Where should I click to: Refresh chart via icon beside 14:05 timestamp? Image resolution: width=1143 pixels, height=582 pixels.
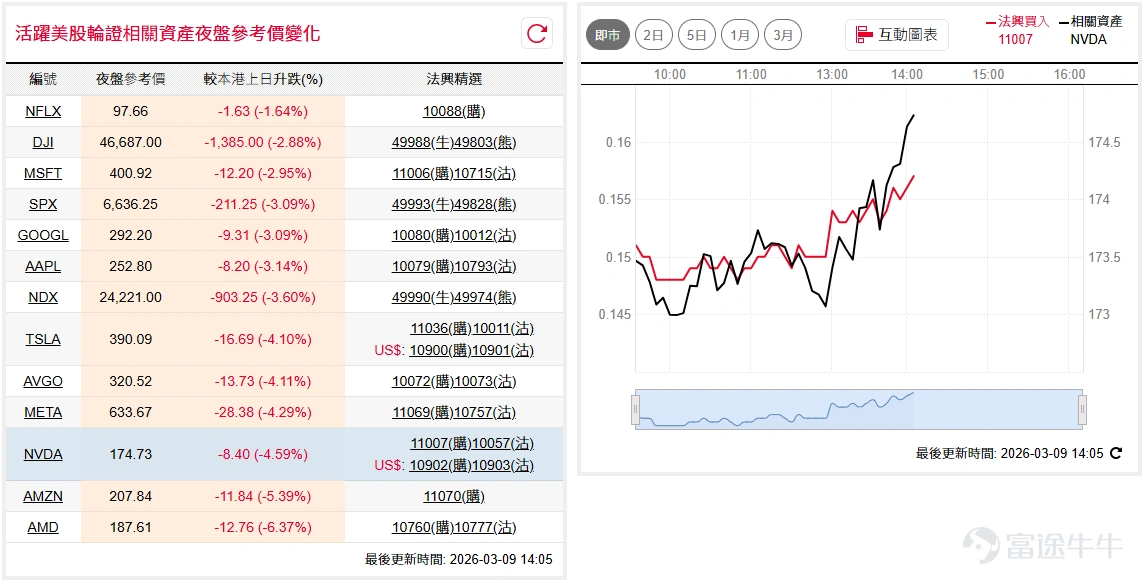click(x=1115, y=454)
